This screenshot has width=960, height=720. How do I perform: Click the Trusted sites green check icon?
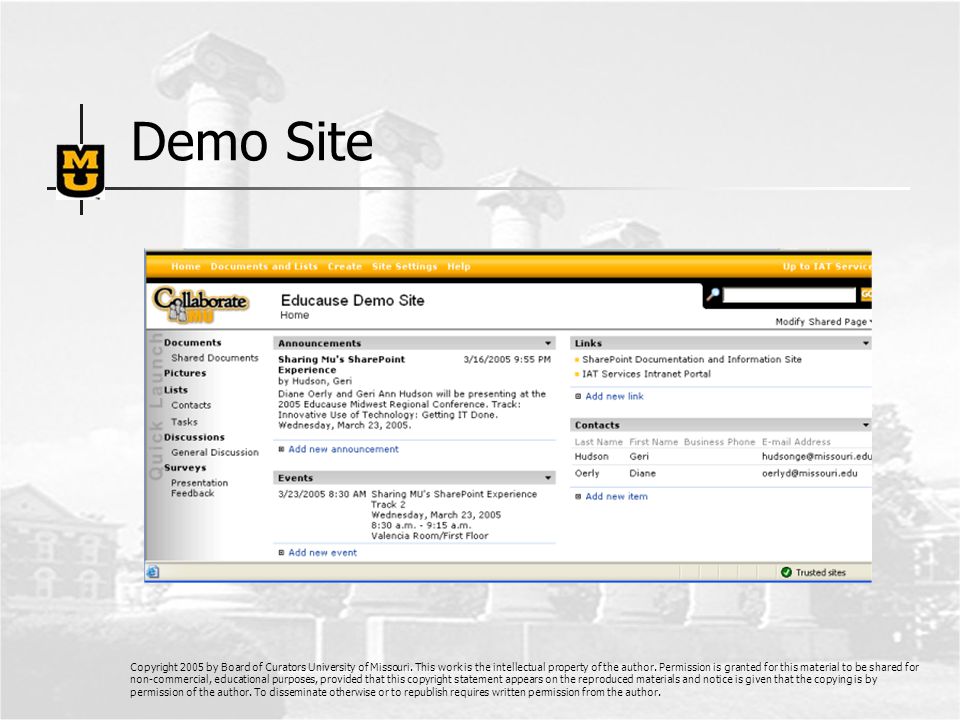786,572
